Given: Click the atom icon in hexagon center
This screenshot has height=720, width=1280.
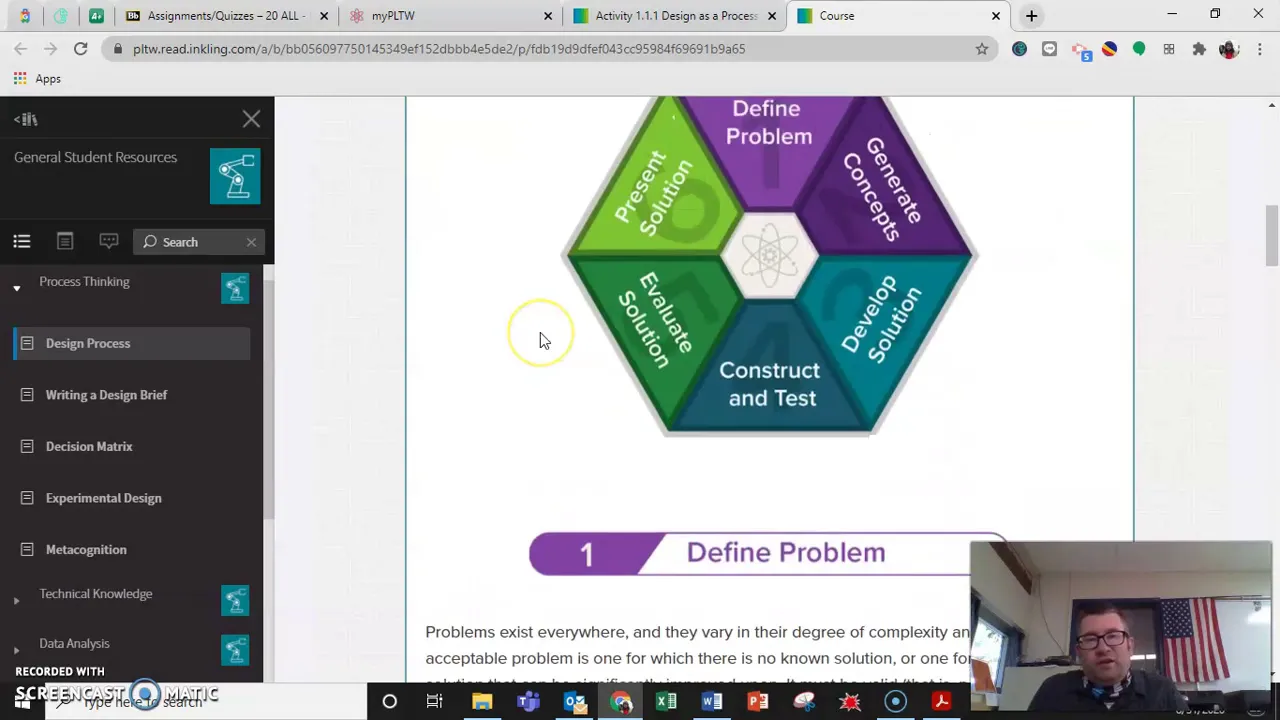Looking at the screenshot, I should [769, 255].
